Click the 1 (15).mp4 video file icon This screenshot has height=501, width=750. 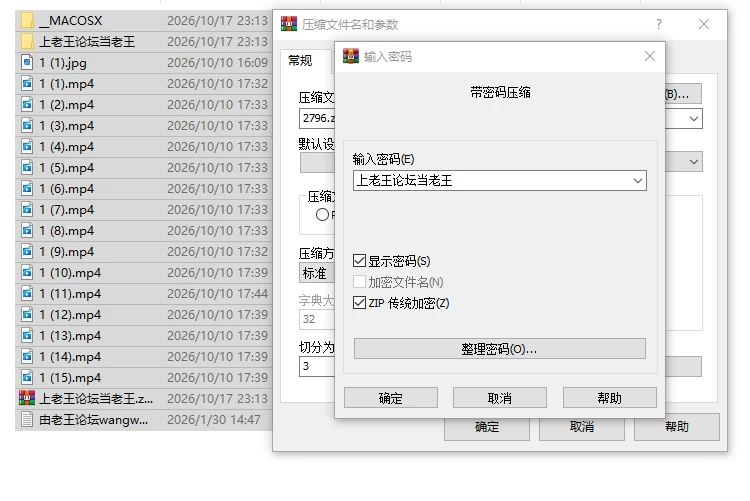27,378
